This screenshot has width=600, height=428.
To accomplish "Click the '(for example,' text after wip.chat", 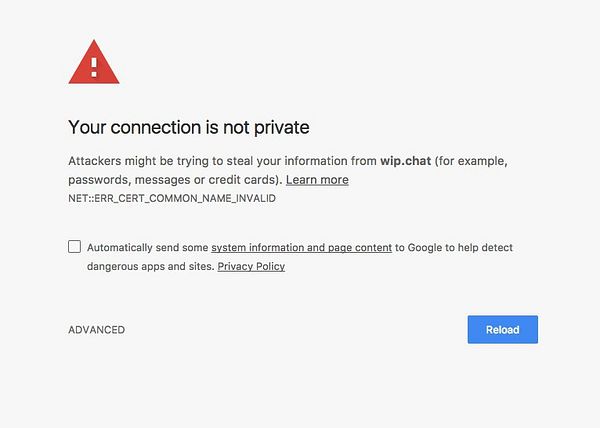I will pyautogui.click(x=471, y=161).
